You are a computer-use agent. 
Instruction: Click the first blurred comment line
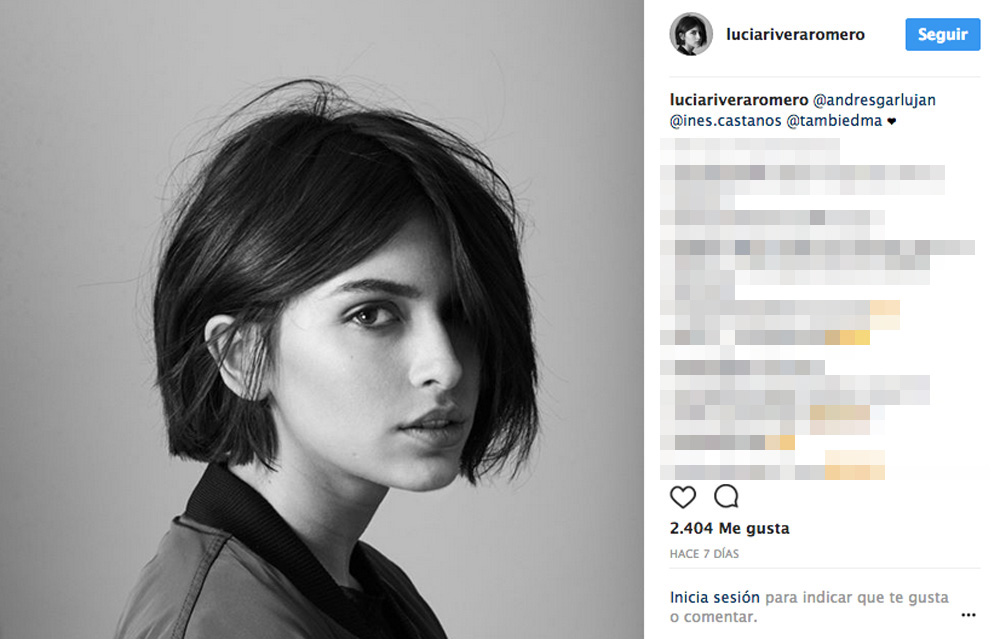click(x=750, y=144)
